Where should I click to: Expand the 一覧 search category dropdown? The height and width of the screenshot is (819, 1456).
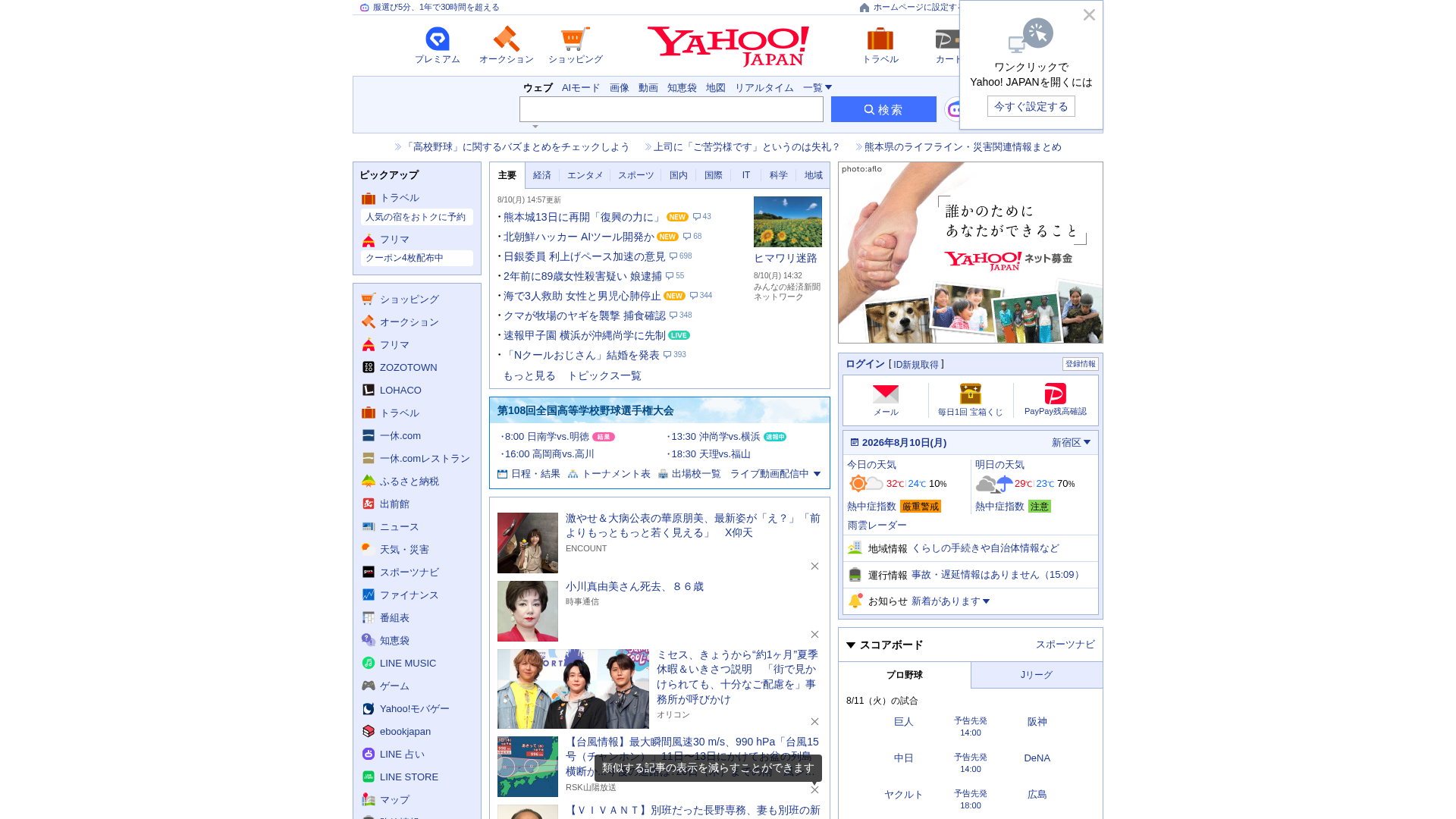click(x=817, y=88)
